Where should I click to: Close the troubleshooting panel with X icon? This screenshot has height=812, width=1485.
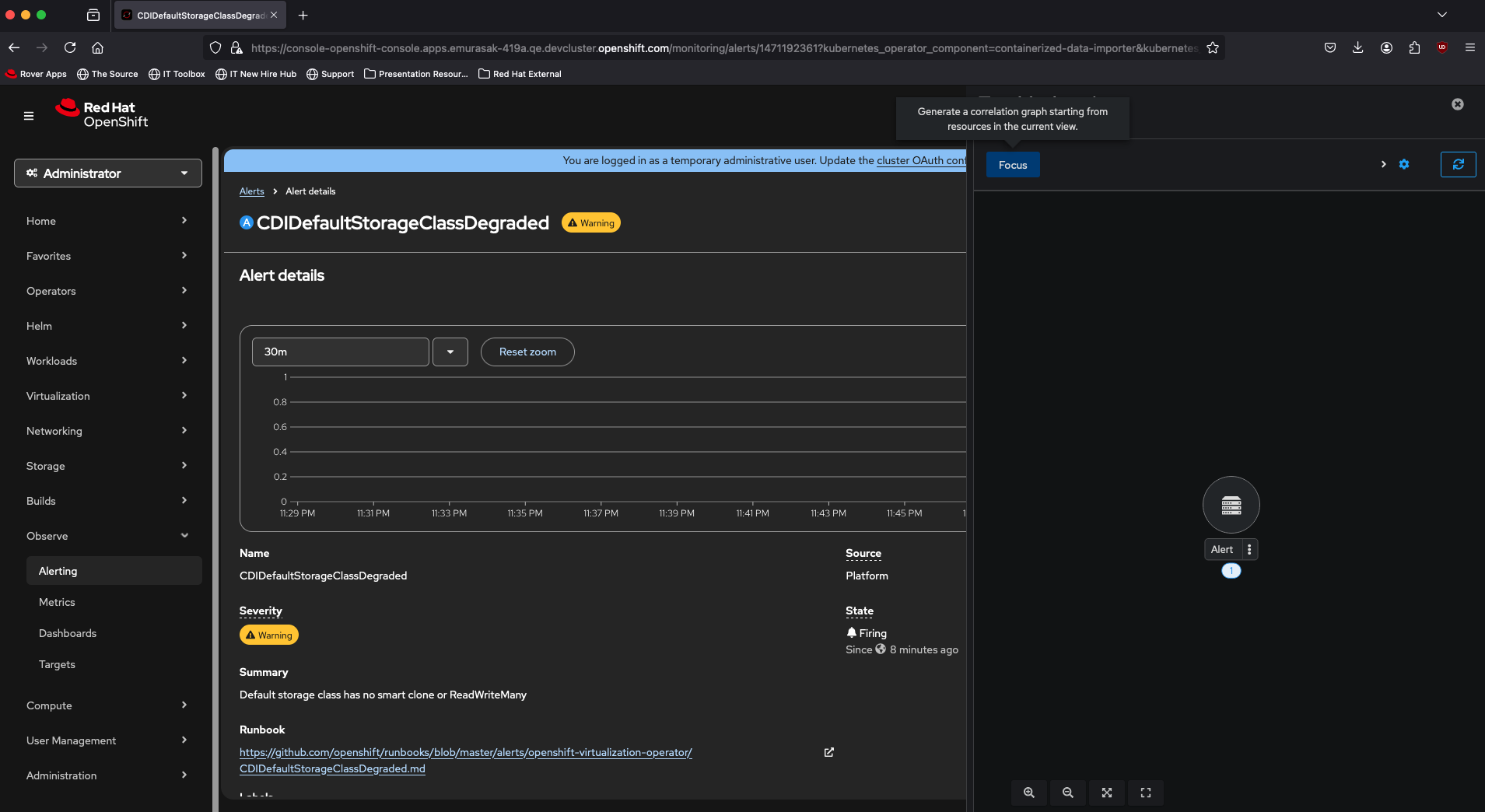click(x=1458, y=104)
